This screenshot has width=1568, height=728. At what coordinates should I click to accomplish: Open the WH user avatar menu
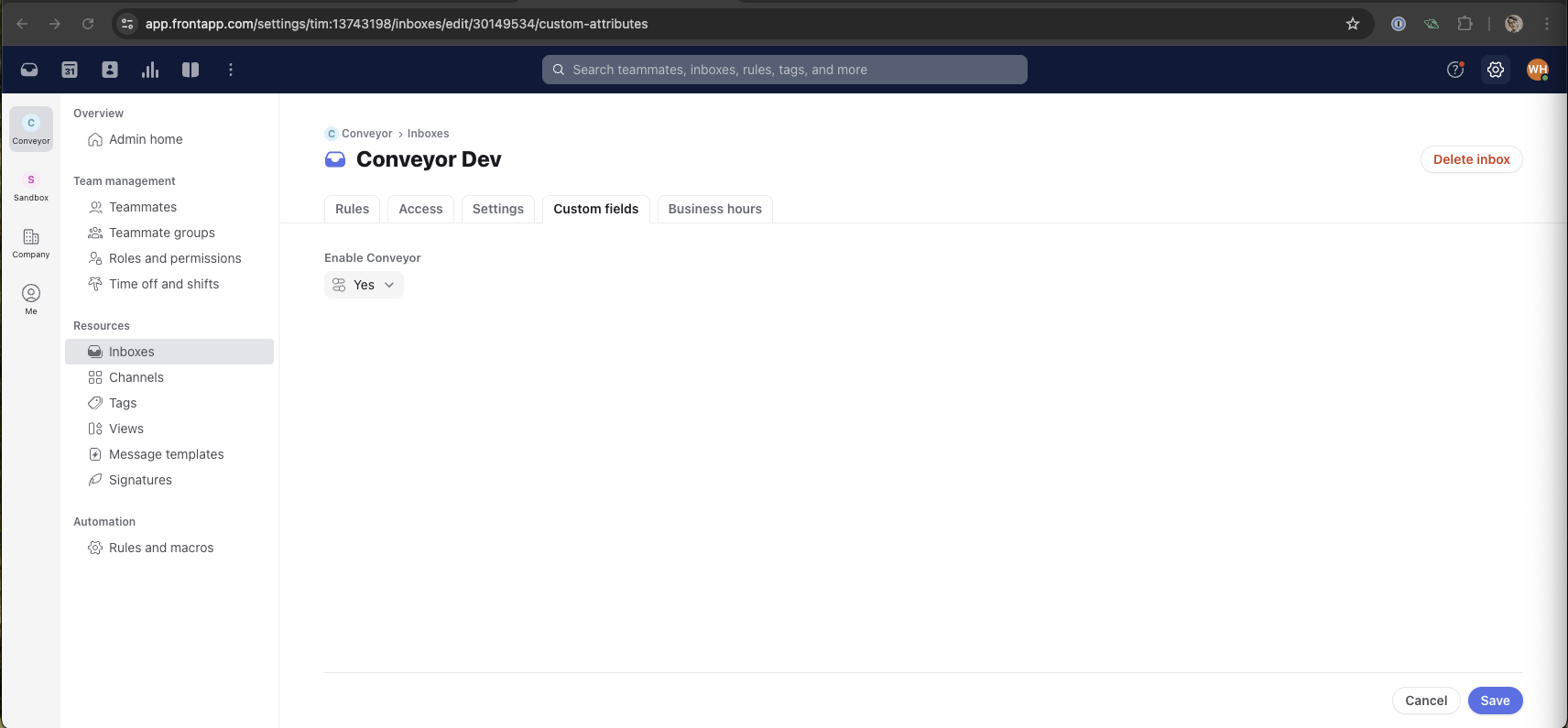point(1538,70)
